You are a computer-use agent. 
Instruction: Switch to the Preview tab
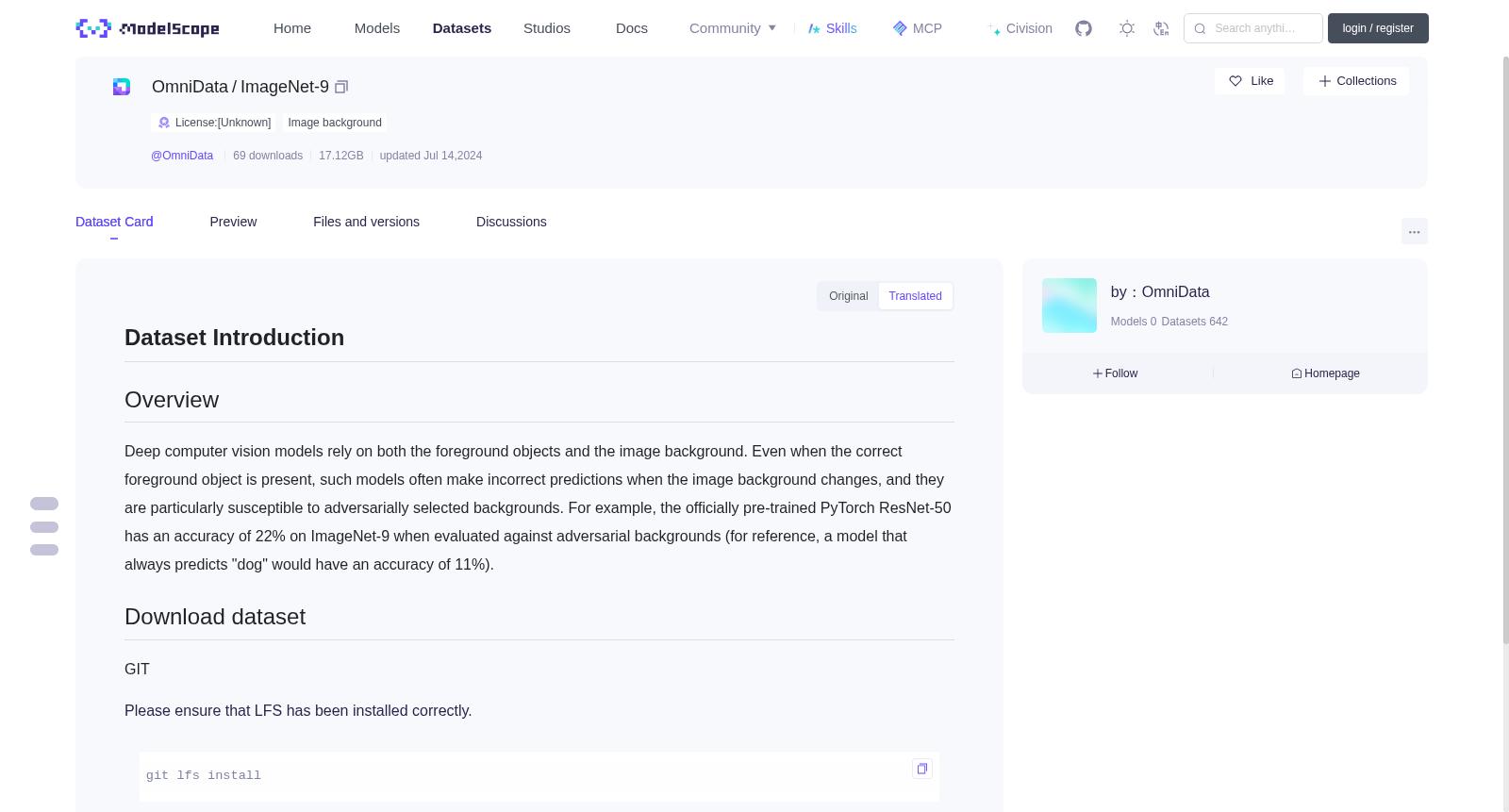tap(233, 222)
